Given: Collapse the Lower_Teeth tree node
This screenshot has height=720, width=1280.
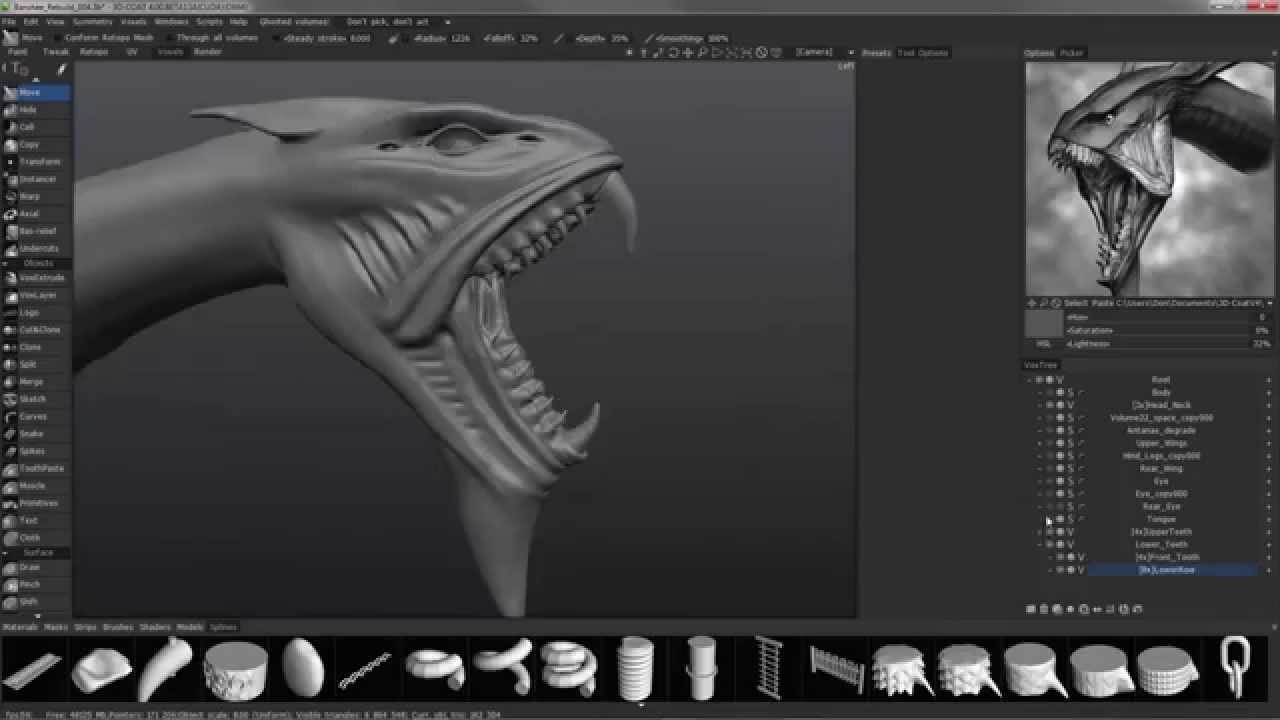Looking at the screenshot, I should click(1039, 544).
